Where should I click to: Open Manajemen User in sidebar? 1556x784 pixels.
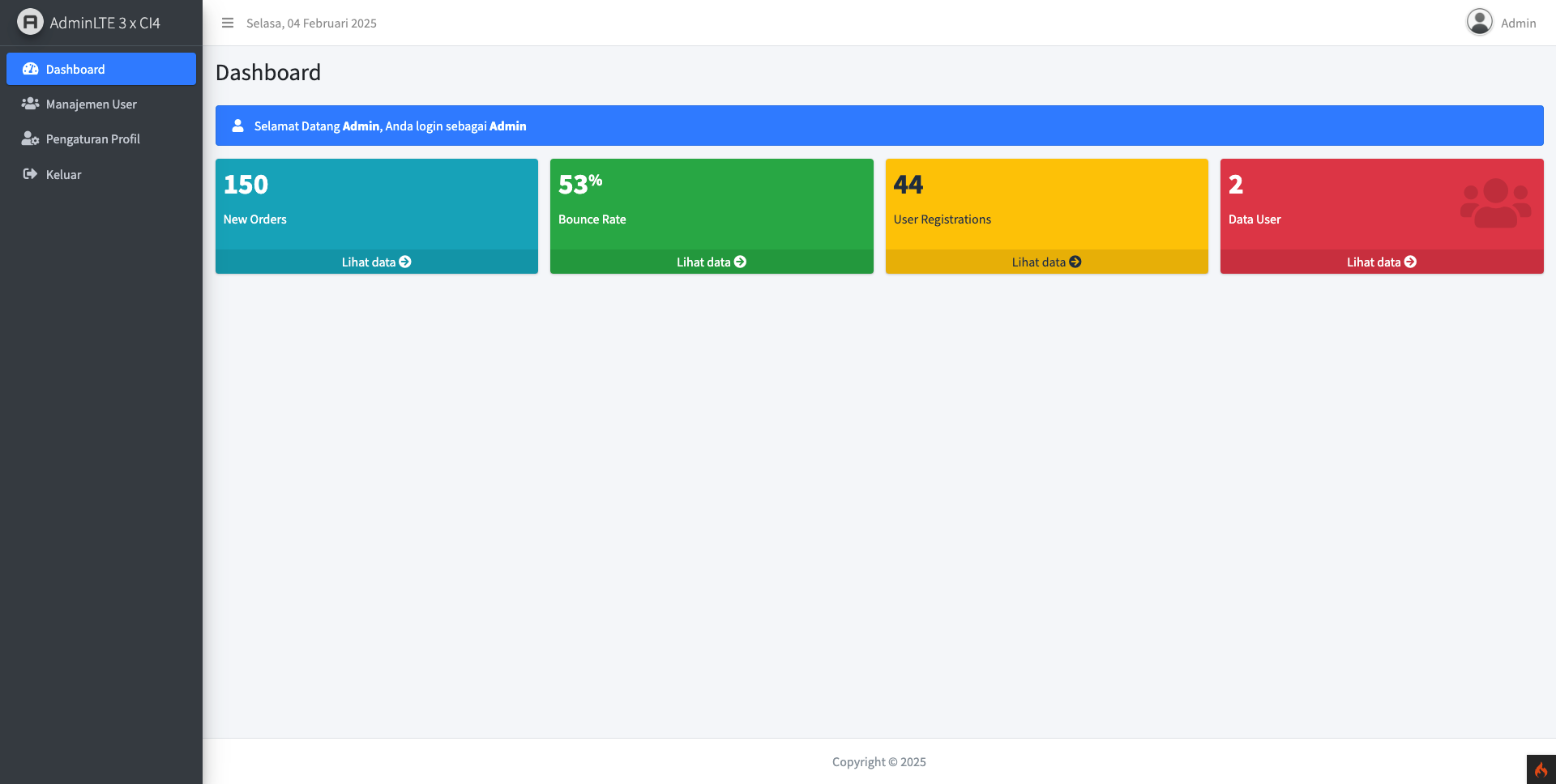coord(101,104)
